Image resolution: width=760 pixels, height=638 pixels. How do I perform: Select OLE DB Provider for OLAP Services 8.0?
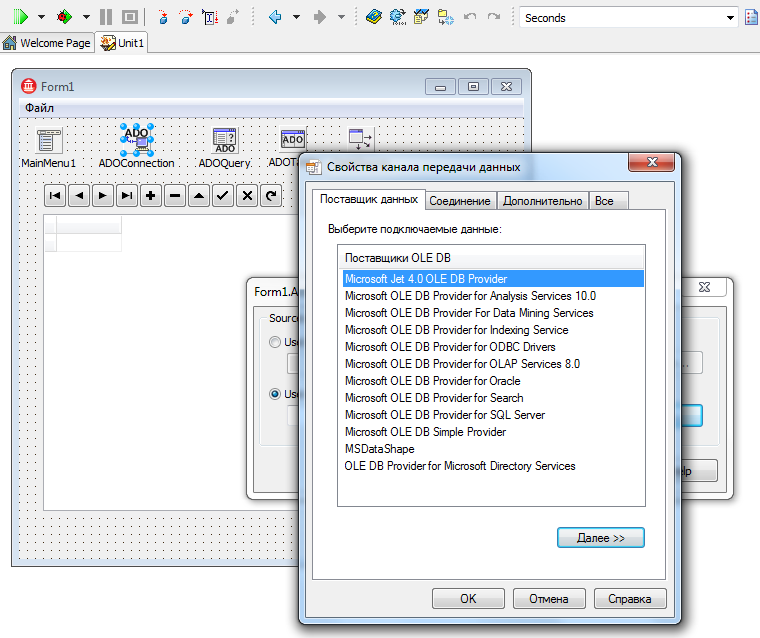click(x=493, y=364)
